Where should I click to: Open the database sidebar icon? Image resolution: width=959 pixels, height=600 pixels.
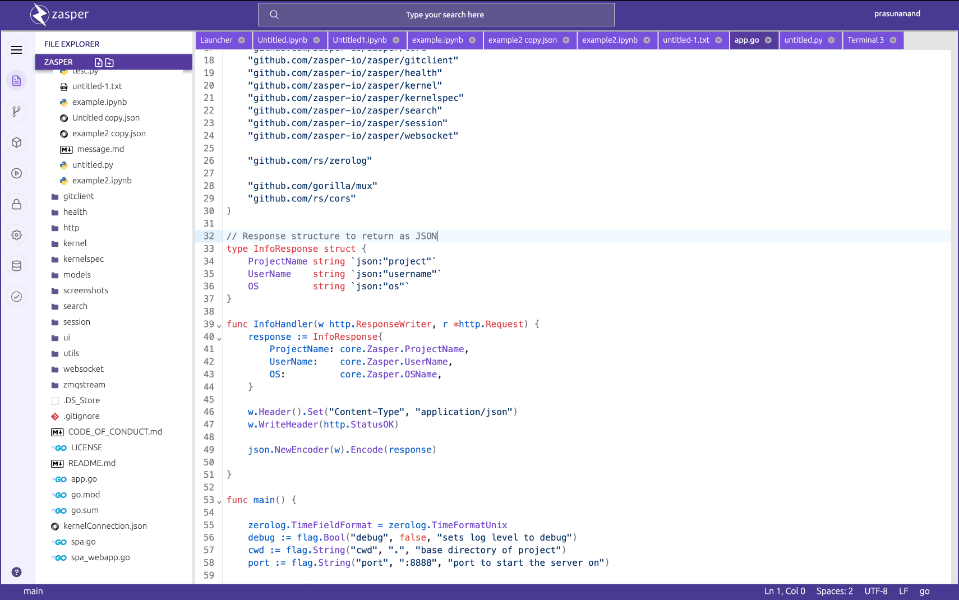tap(16, 266)
